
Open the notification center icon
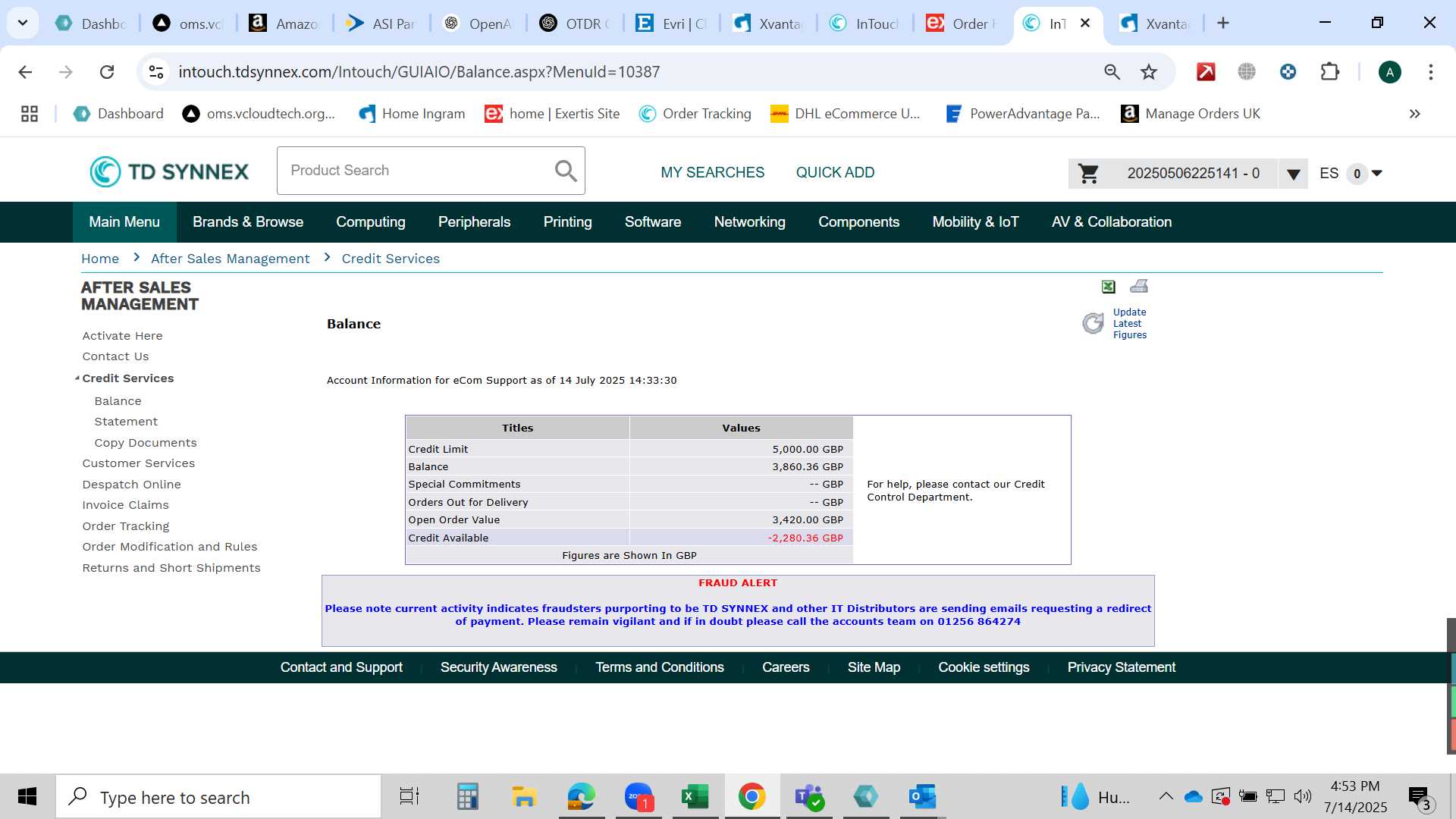(x=1419, y=797)
